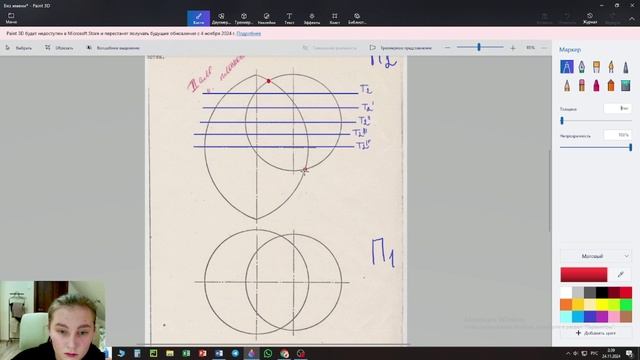Click the Select tool button
The width and height of the screenshot is (640, 360).
(19, 48)
